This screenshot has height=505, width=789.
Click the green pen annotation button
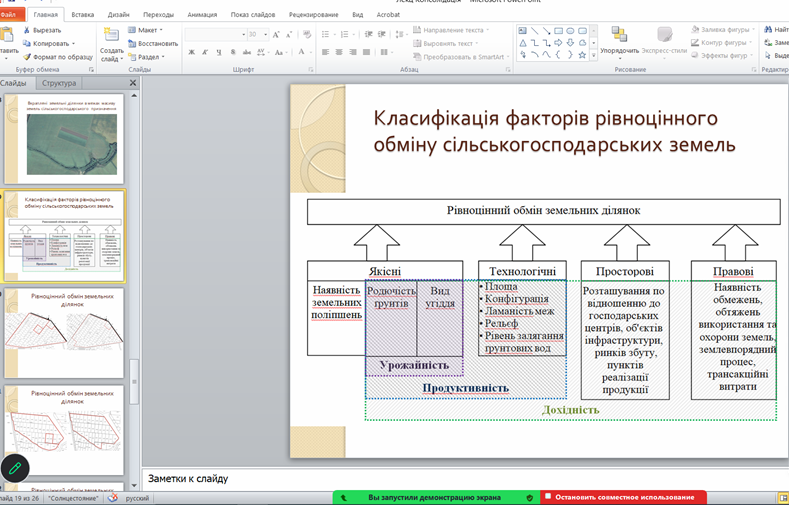15,467
